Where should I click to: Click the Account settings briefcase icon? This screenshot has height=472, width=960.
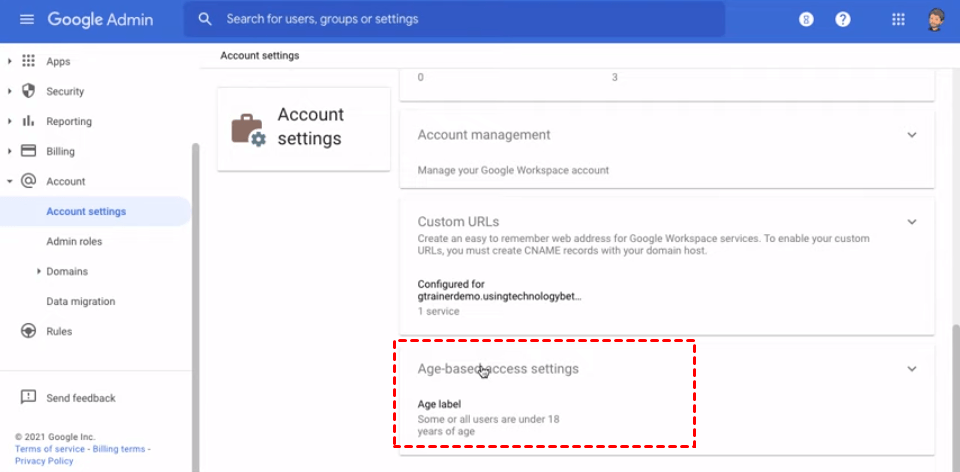click(x=248, y=129)
